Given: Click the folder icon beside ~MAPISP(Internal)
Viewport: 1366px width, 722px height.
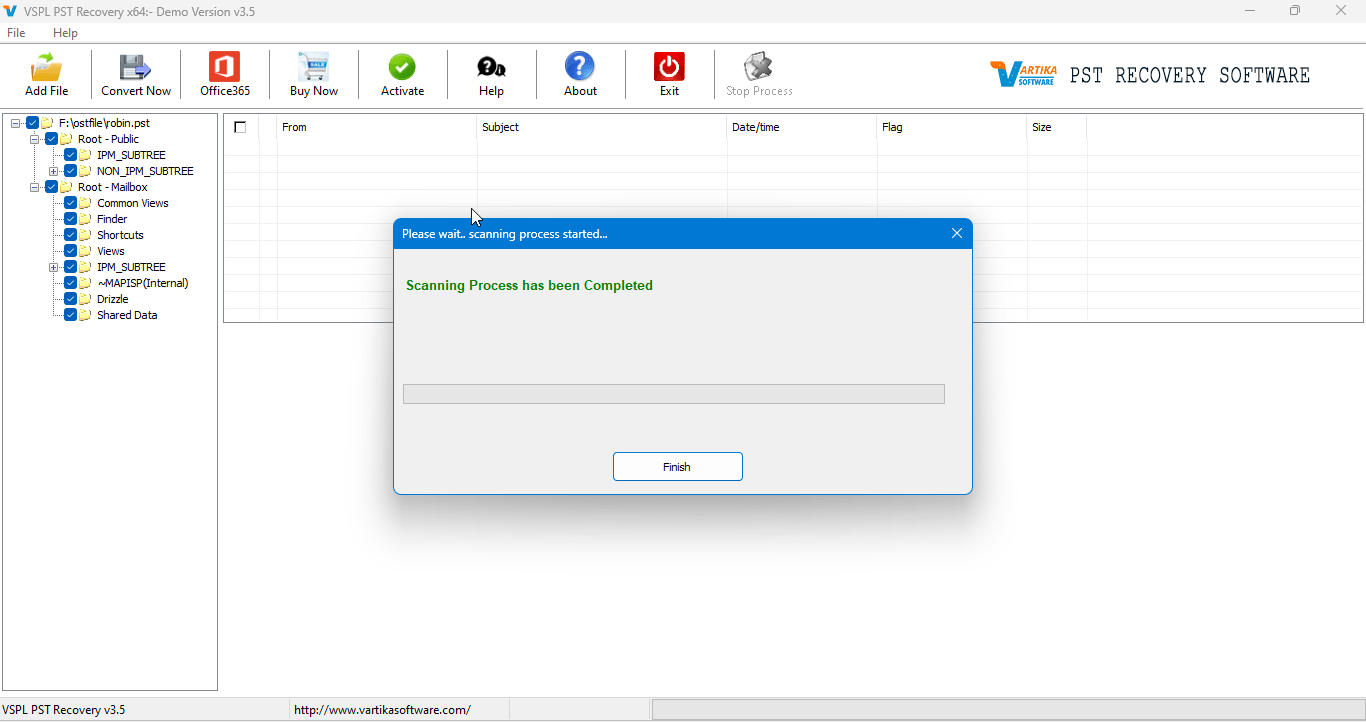Looking at the screenshot, I should [x=86, y=283].
